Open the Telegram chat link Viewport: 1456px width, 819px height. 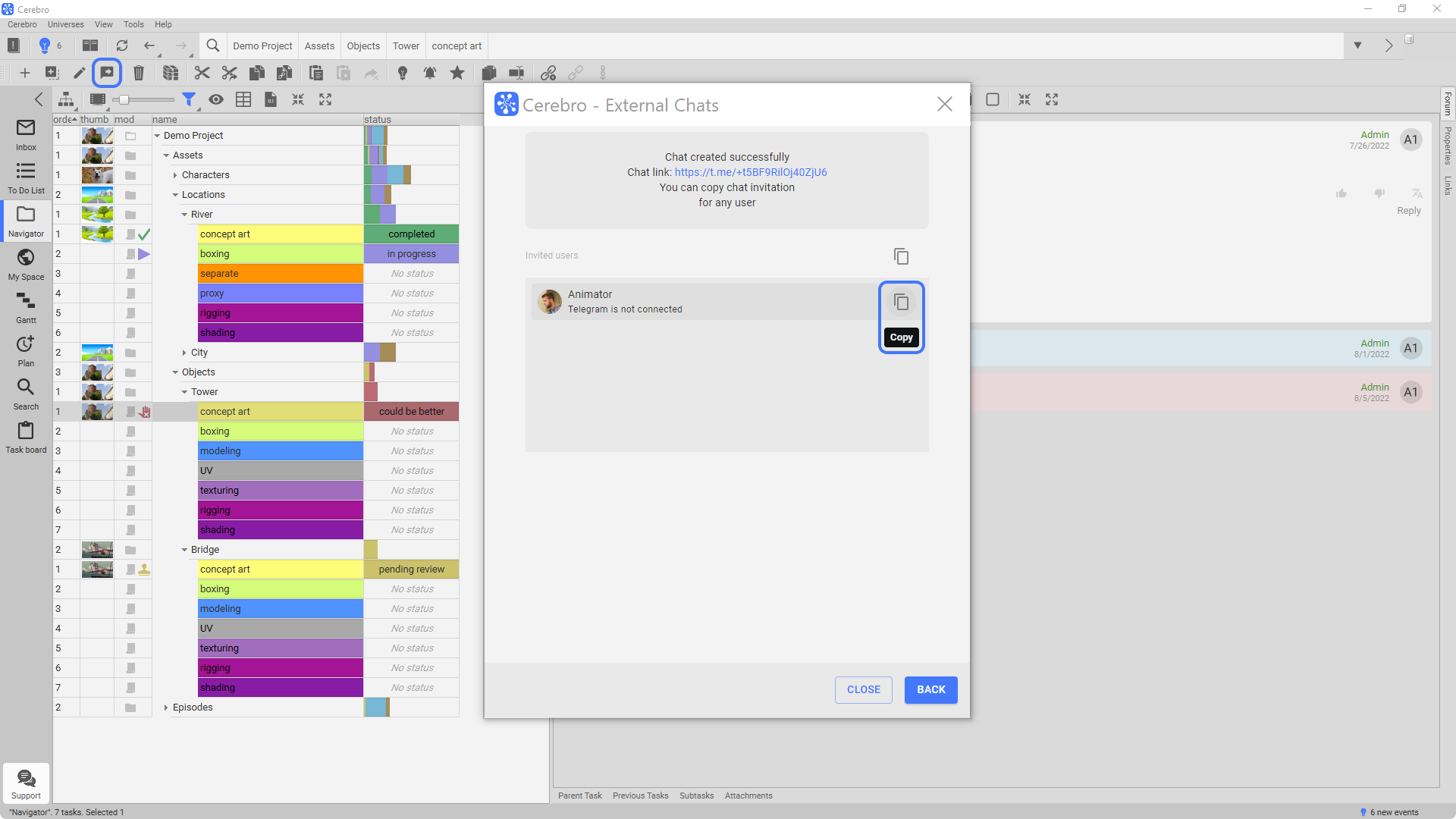(x=751, y=172)
